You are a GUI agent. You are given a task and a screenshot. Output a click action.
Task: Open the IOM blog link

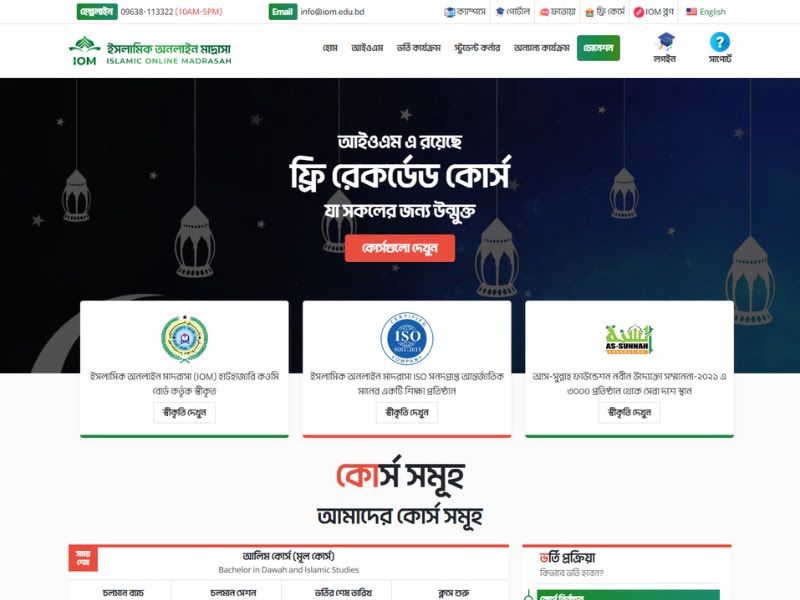pyautogui.click(x=653, y=12)
